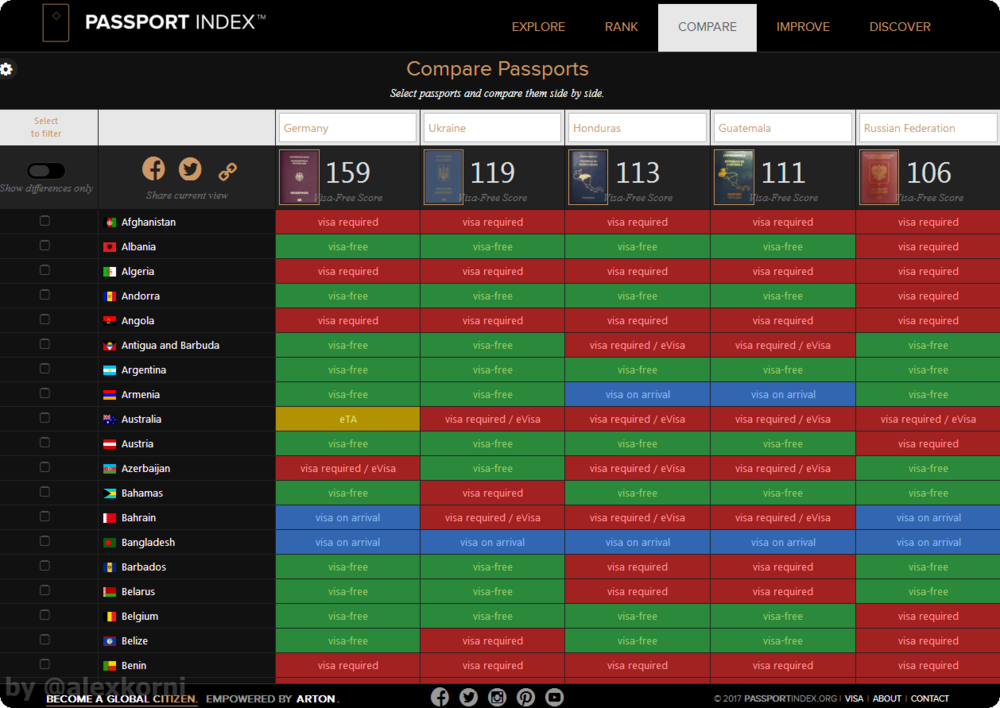This screenshot has height=708, width=1000.
Task: Open YouTube icon in footer
Action: (554, 697)
